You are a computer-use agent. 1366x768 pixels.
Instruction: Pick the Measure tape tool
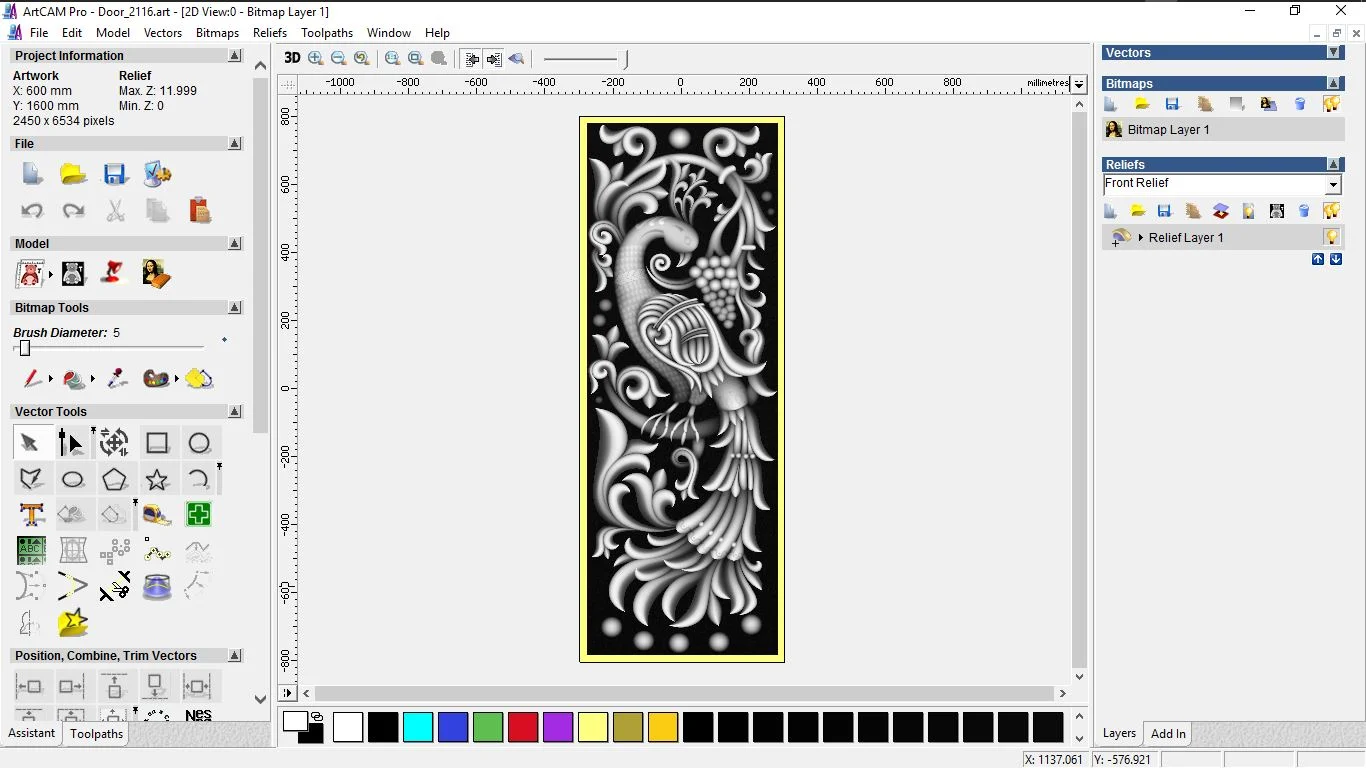pos(157,515)
